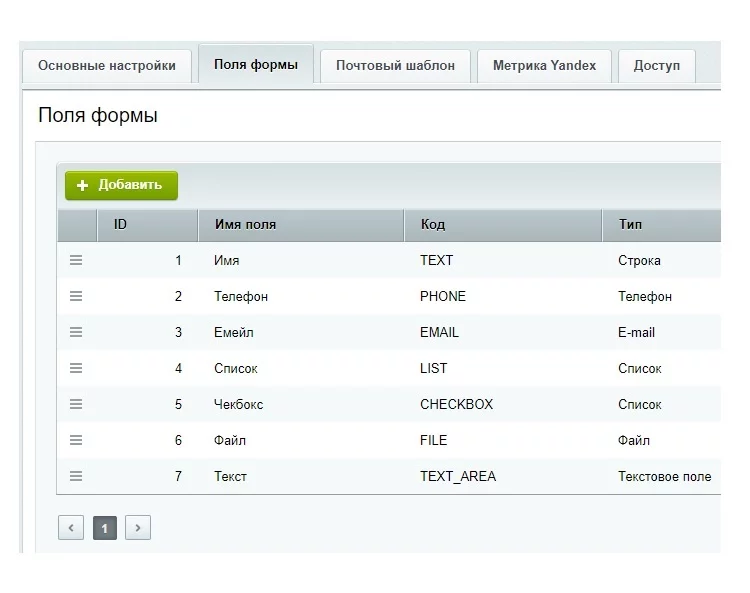The height and width of the screenshot is (593, 750).
Task: Go to the previous page arrow
Action: point(71,528)
